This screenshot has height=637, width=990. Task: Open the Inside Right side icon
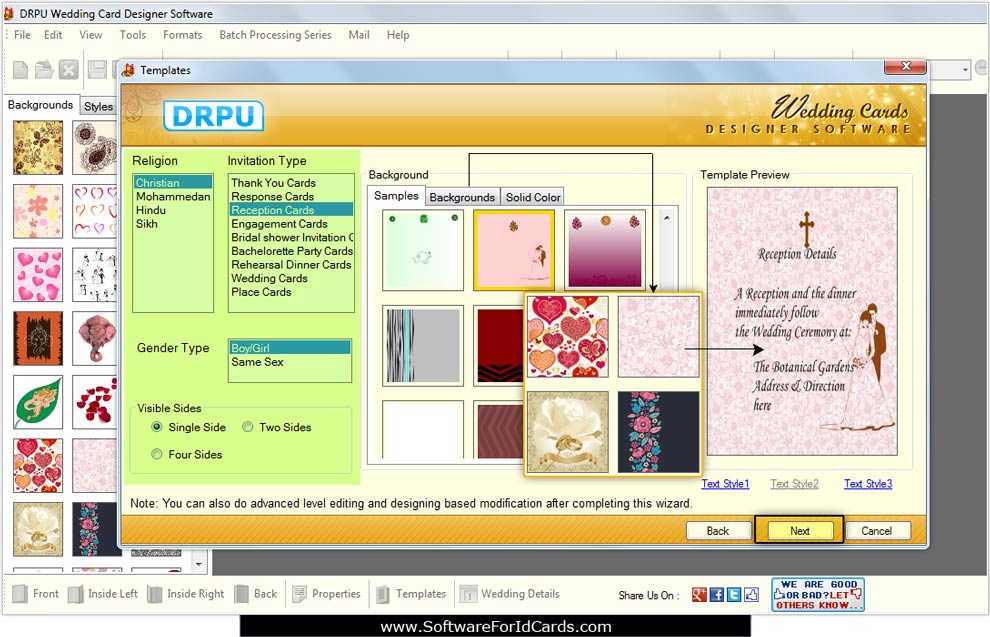pyautogui.click(x=155, y=594)
